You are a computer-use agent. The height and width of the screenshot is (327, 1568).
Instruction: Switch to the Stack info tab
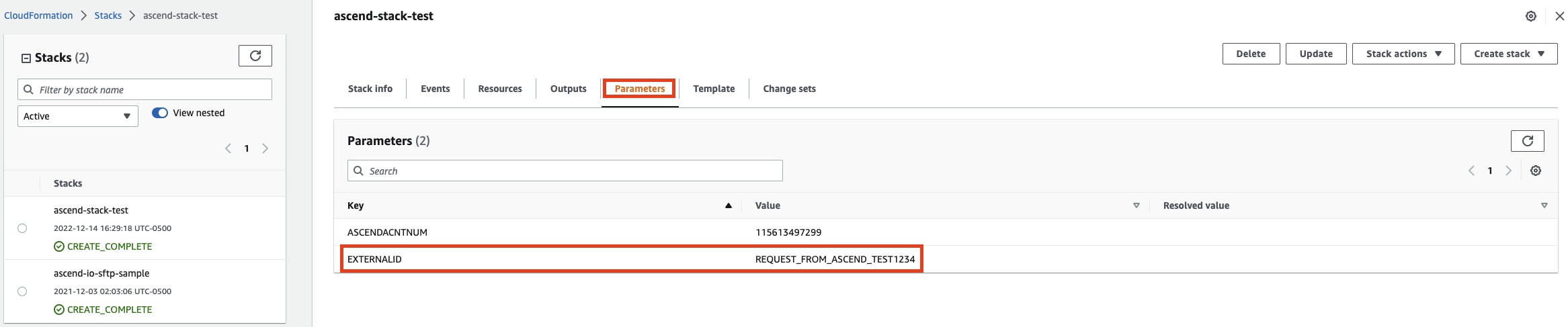(370, 89)
